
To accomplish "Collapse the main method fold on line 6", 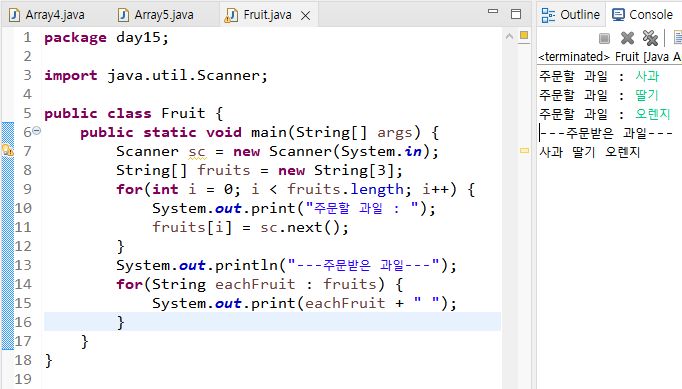I will pos(37,130).
